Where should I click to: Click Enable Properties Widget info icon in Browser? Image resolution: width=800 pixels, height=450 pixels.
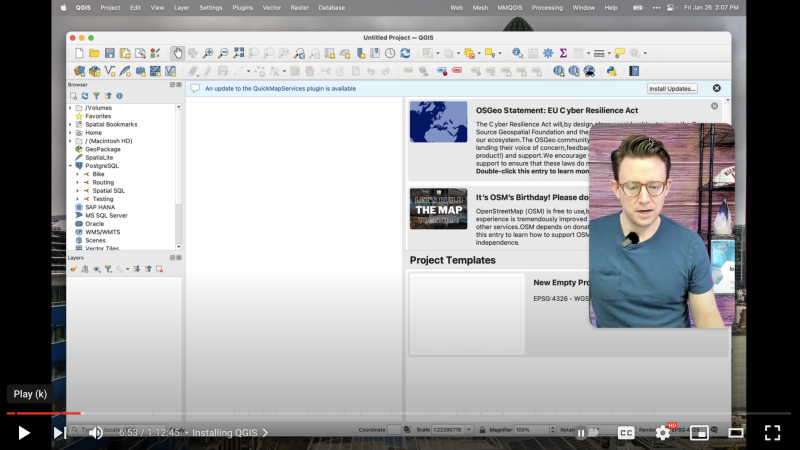[x=119, y=96]
